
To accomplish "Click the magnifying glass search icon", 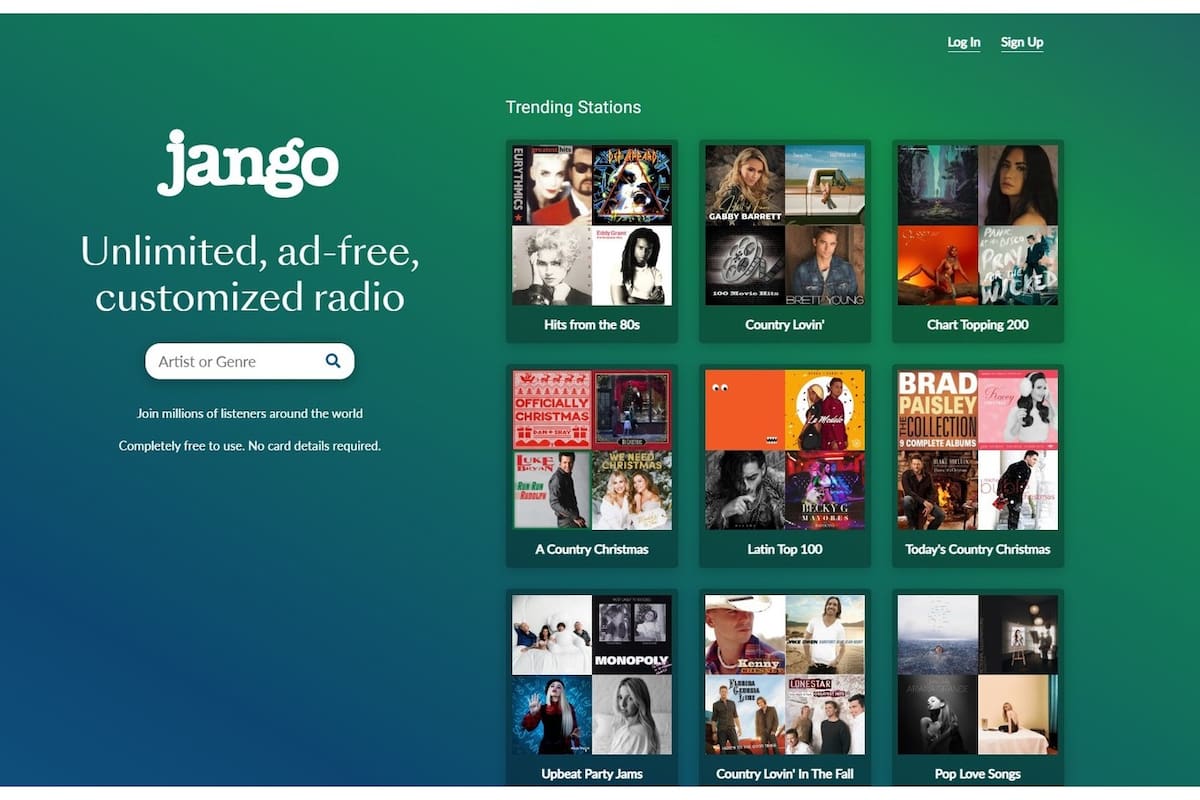I will point(331,361).
